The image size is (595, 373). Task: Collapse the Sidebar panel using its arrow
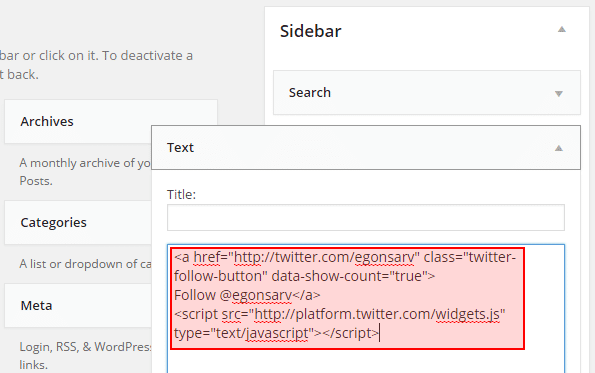(562, 30)
